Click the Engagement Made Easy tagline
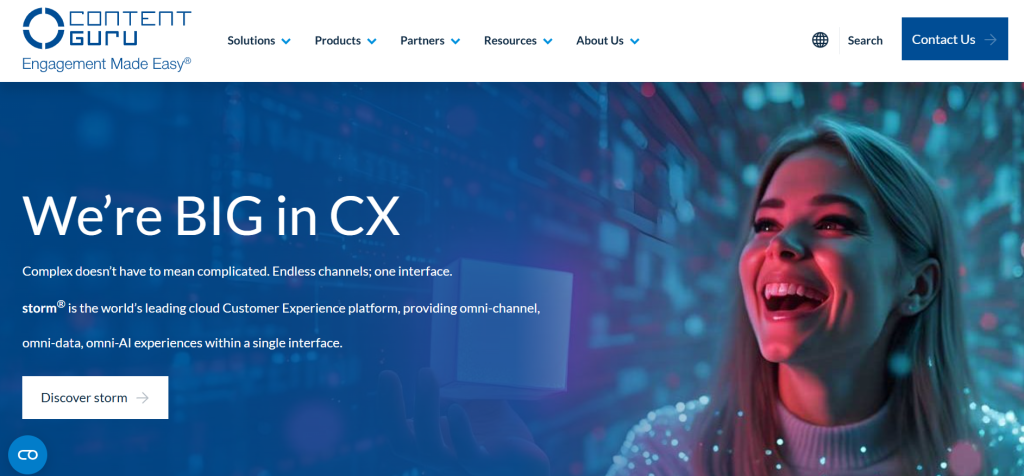The width and height of the screenshot is (1024, 476). point(106,64)
